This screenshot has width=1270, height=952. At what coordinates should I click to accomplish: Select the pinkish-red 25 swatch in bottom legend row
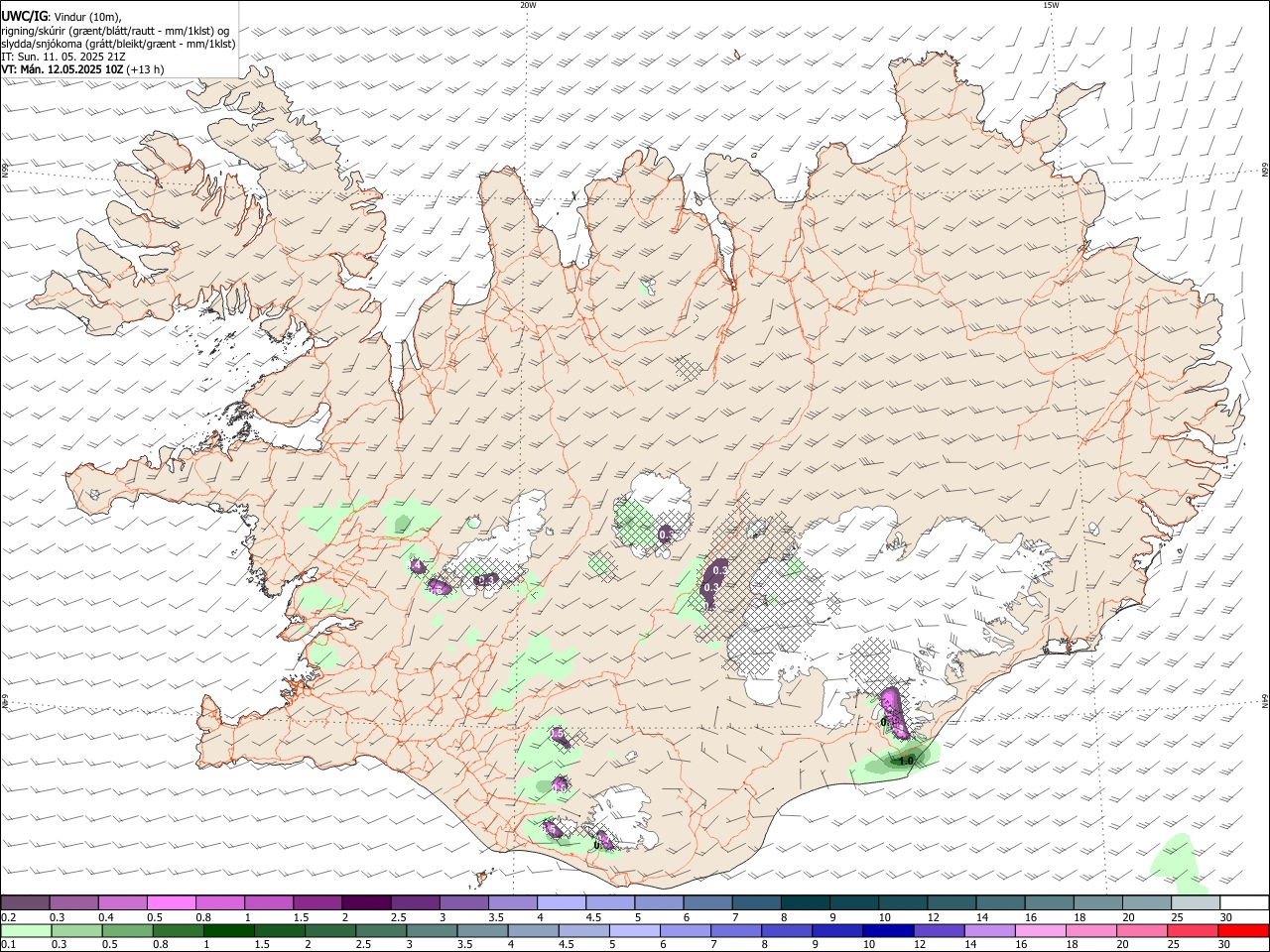tap(1192, 931)
